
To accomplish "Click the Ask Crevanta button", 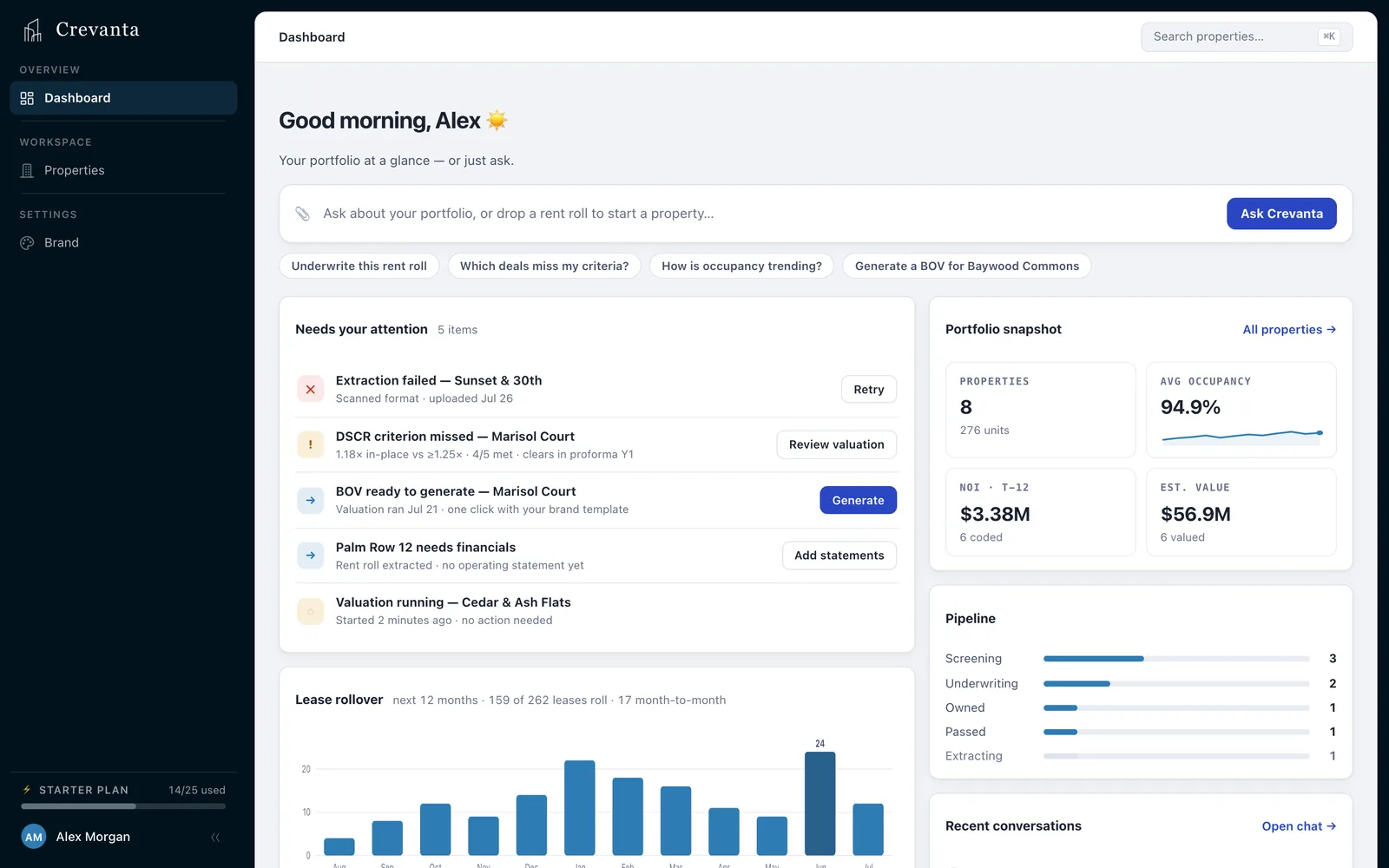I will pos(1281,214).
